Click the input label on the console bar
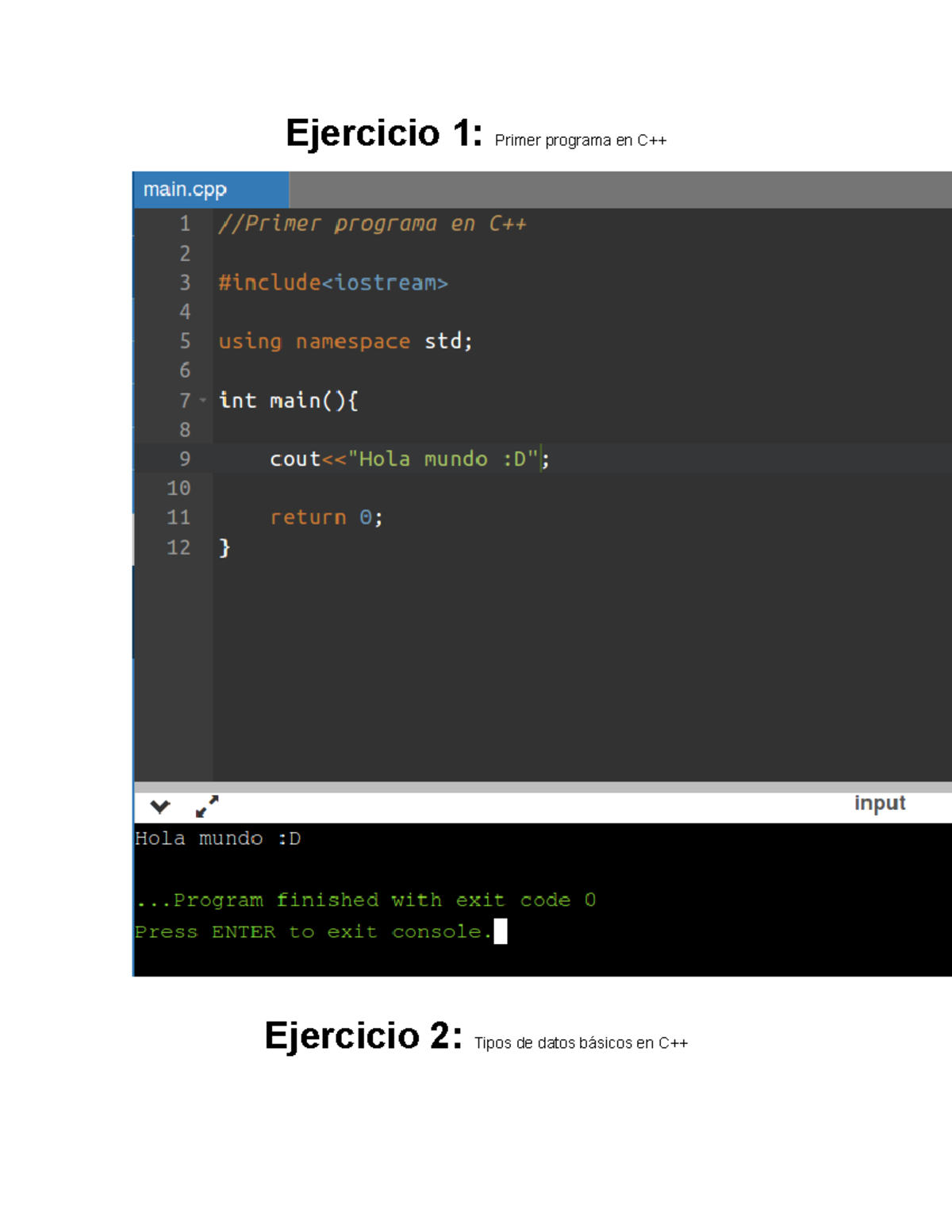Screen dimensions: 952x1232 [880, 802]
